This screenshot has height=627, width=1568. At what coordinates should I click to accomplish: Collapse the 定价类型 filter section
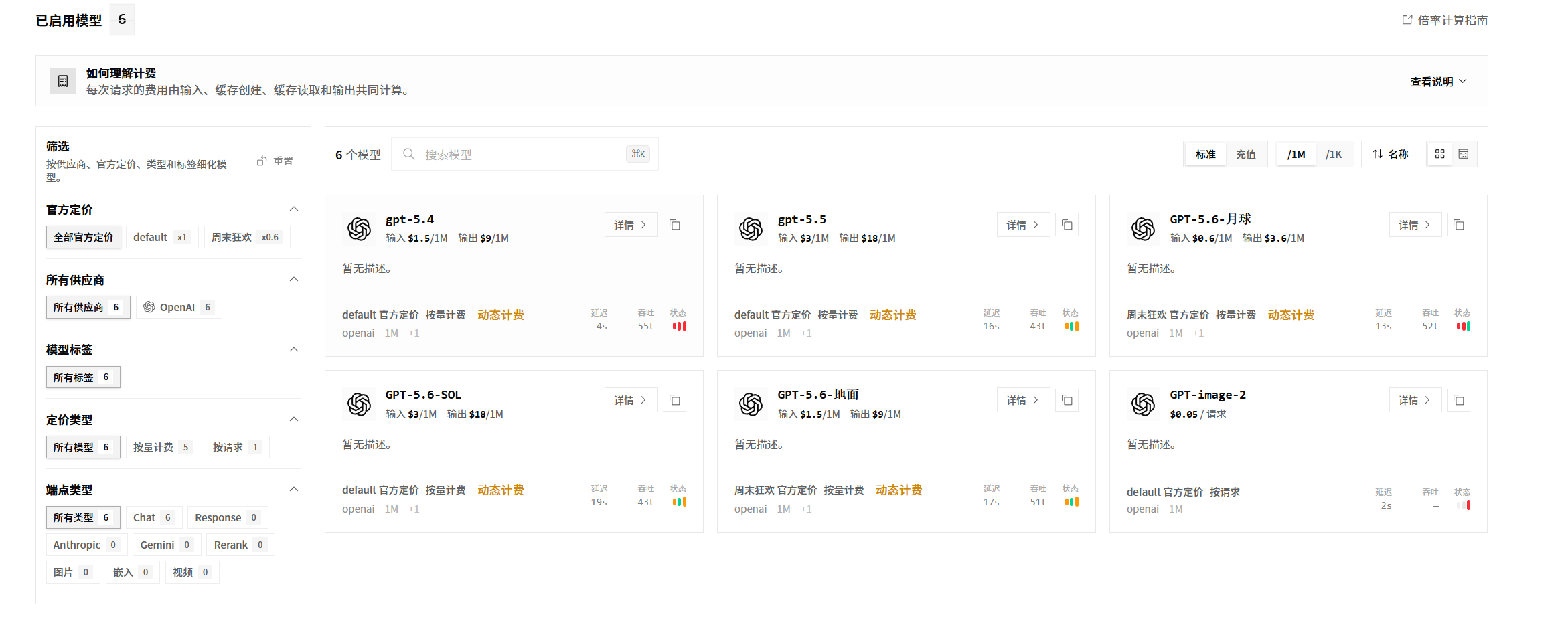(294, 420)
